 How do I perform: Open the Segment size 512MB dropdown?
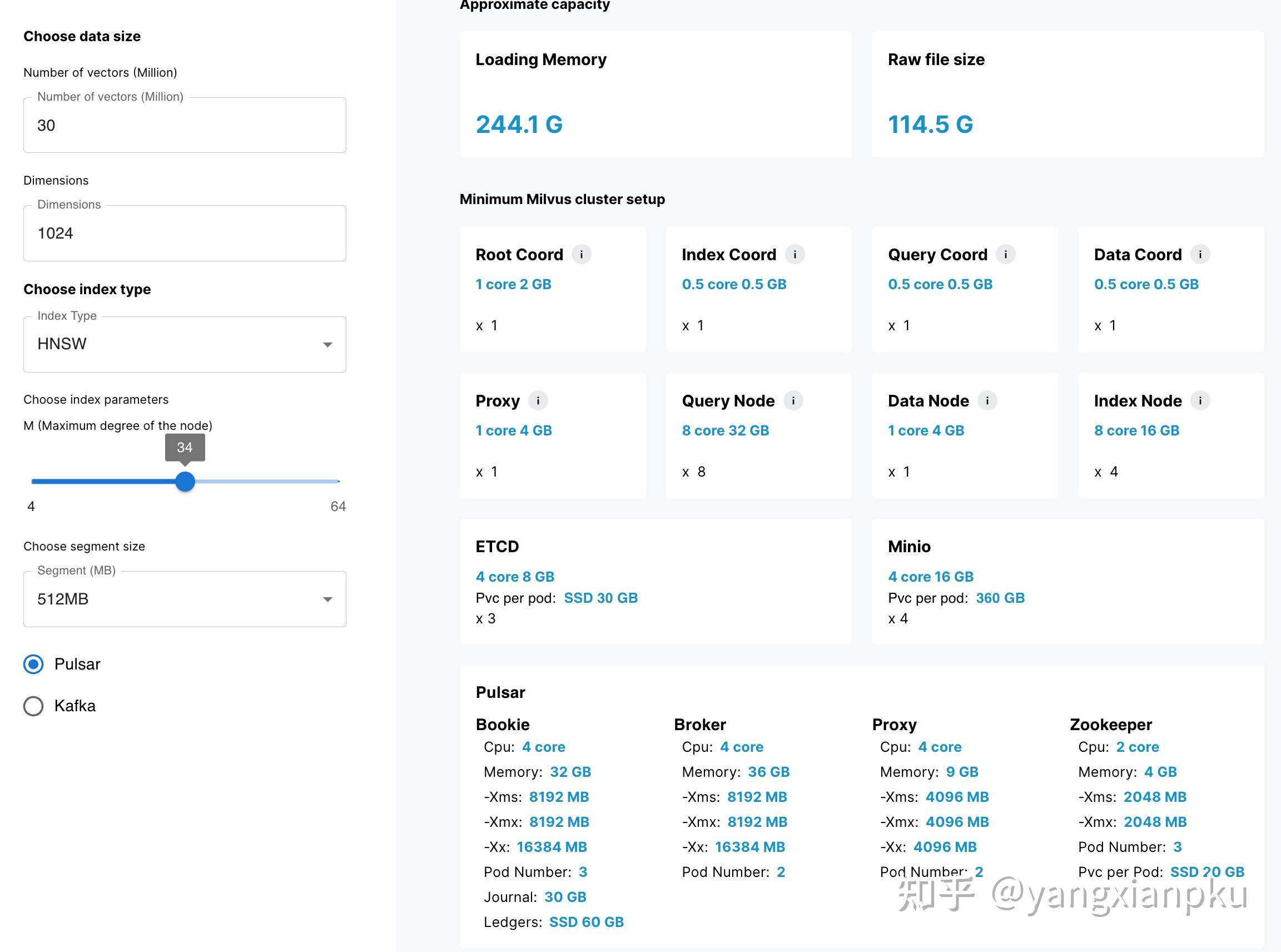point(185,599)
